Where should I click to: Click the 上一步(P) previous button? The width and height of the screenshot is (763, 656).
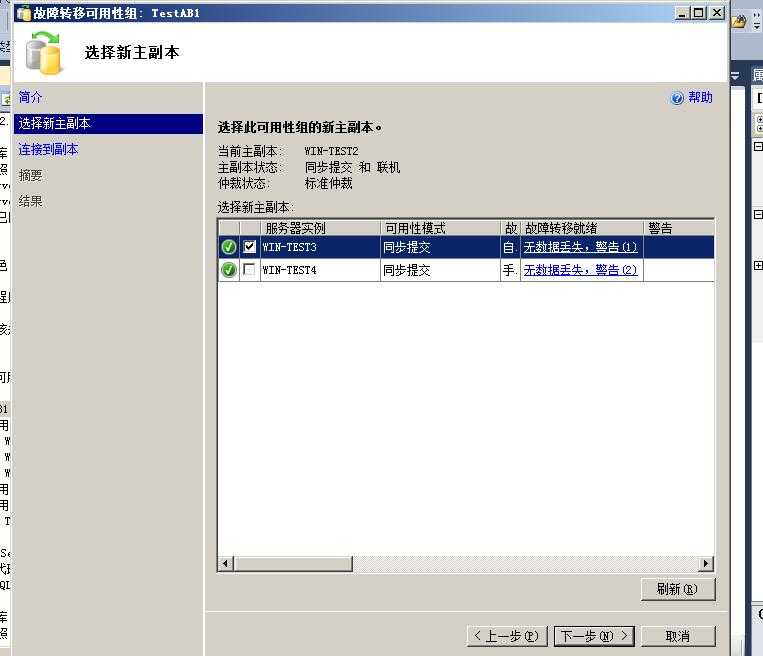[x=507, y=636]
